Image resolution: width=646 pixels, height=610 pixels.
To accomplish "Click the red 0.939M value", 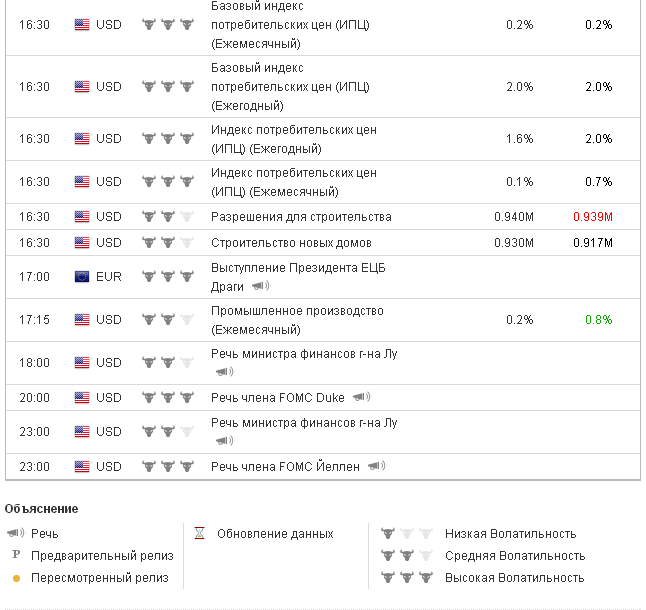I will tap(592, 216).
